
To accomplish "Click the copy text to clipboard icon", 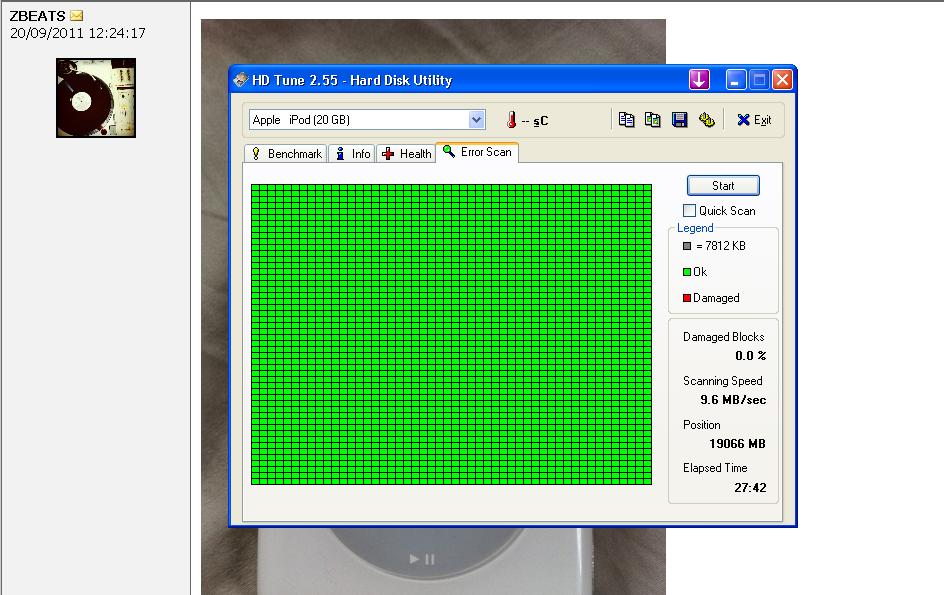I will (627, 120).
